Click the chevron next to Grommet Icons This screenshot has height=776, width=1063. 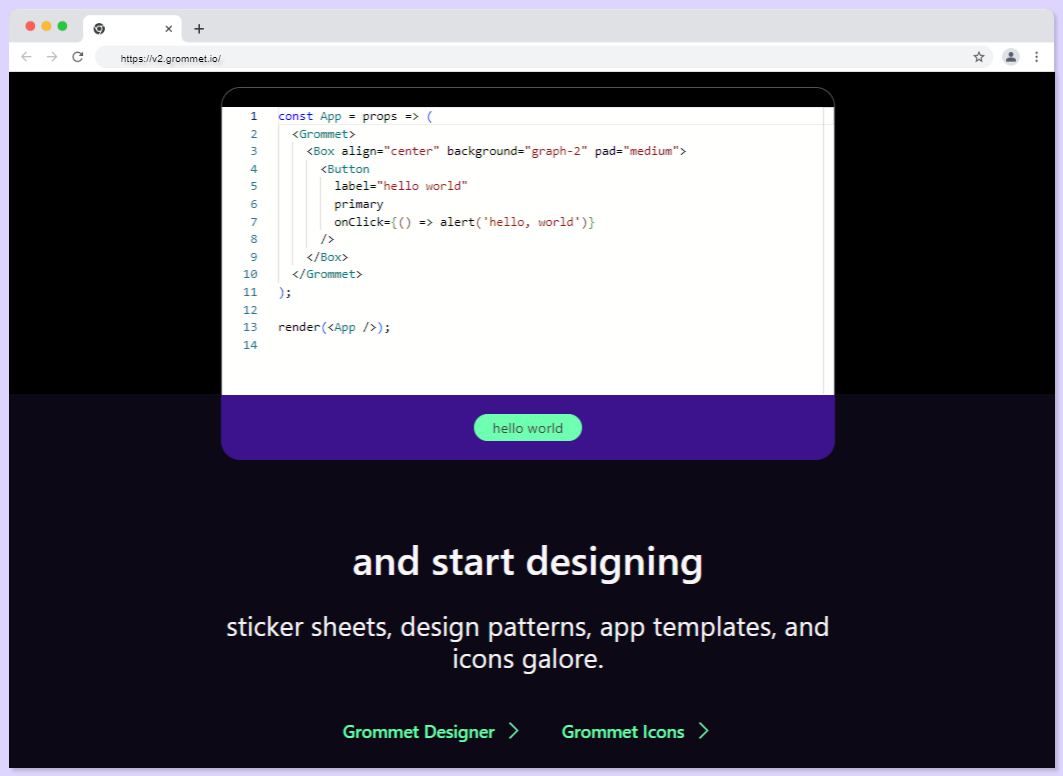coord(704,731)
